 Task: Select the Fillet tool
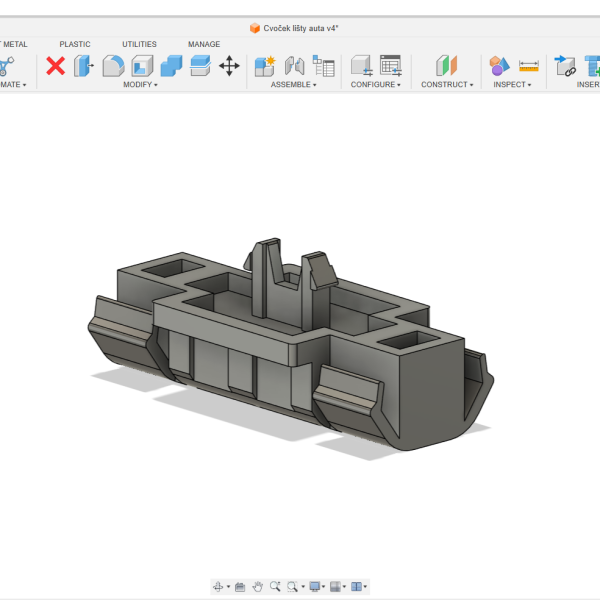click(x=113, y=66)
